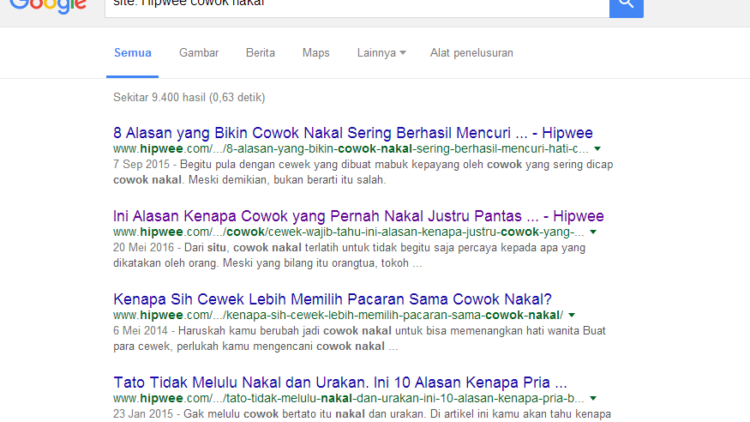This screenshot has width=750, height=422.
Task: Expand arrow beside 8-alasan-yang-bikin URL
Action: (x=597, y=149)
